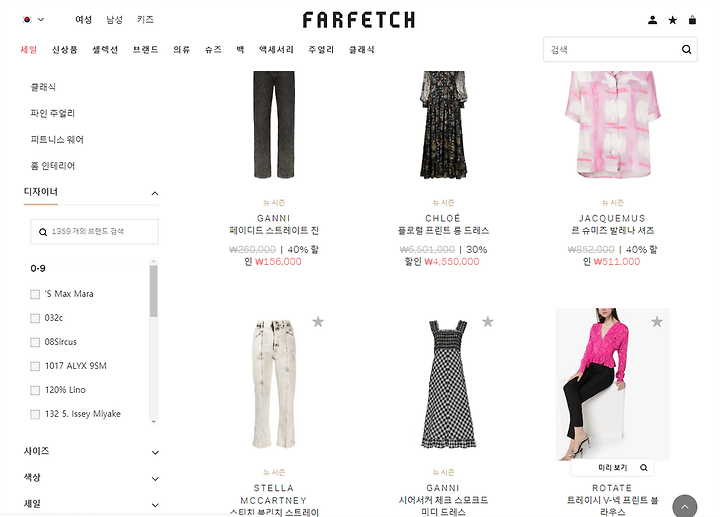This screenshot has width=720, height=517.
Task: Open the shopping bag icon
Action: pyautogui.click(x=692, y=20)
